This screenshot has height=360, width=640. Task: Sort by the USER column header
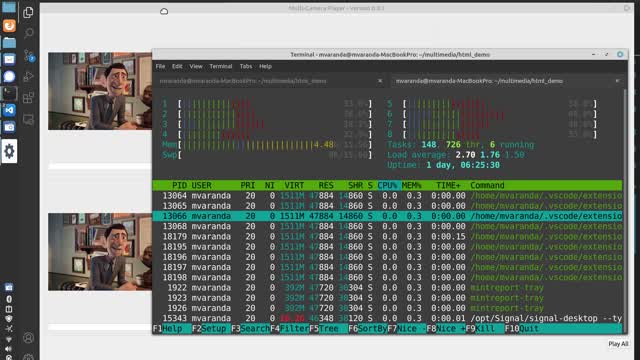click(x=201, y=185)
